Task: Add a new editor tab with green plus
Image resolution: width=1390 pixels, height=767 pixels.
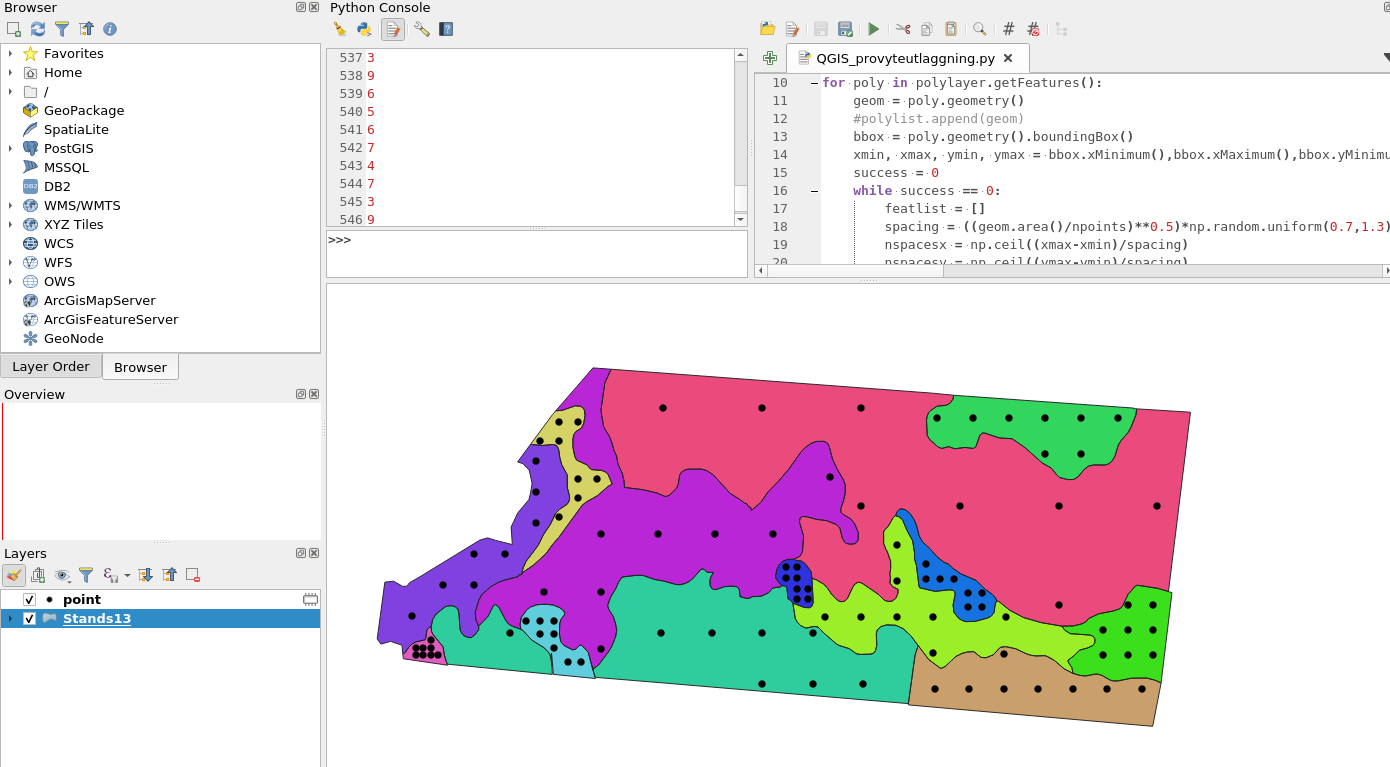Action: (770, 58)
